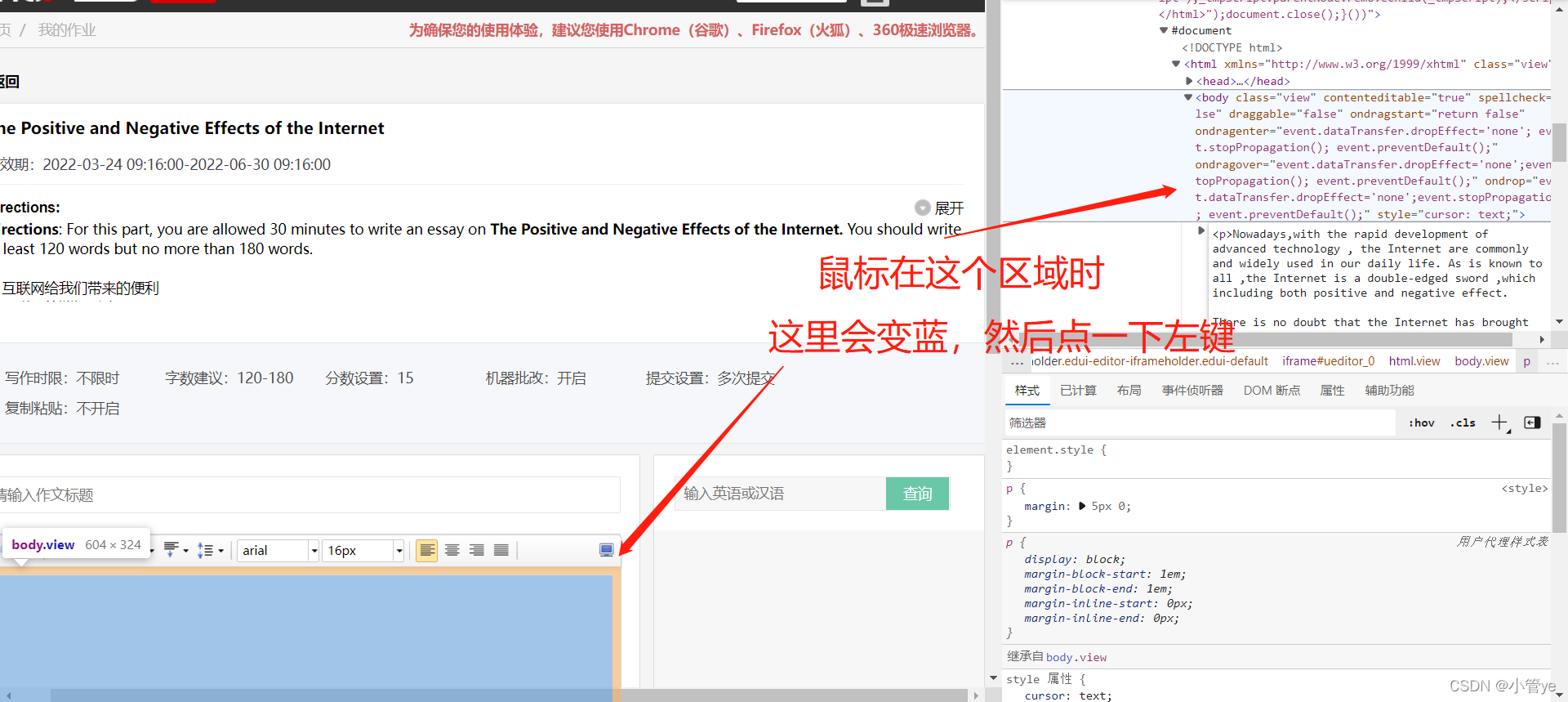Screen dimensions: 1568x702
Task: Expand the margin shorthand triangle
Action: click(1082, 506)
